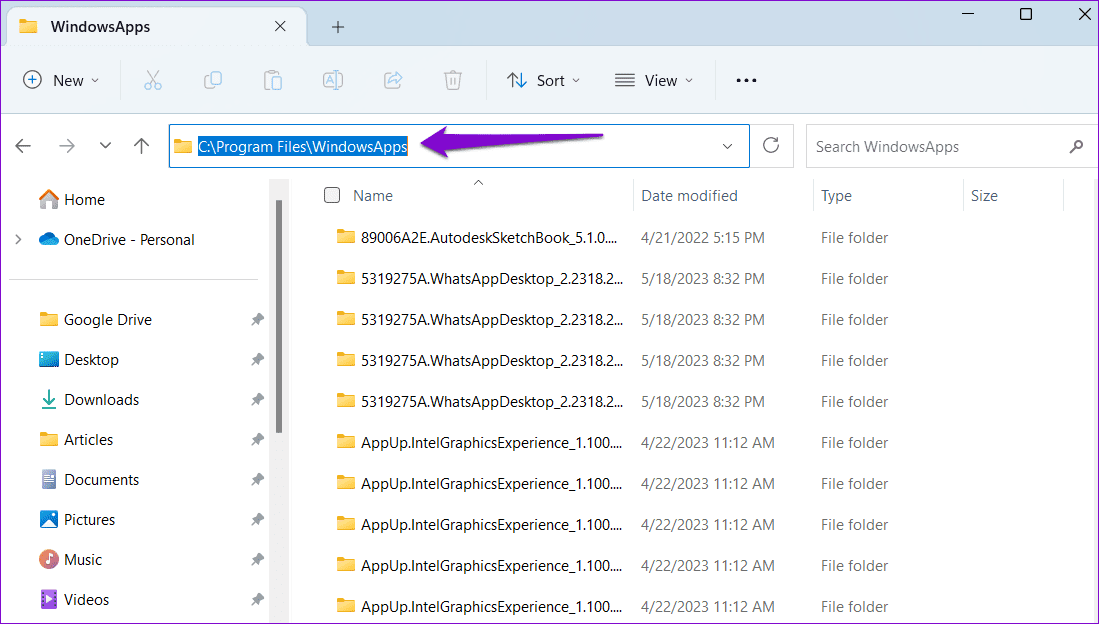Open Pictures in quick access

click(x=77, y=520)
